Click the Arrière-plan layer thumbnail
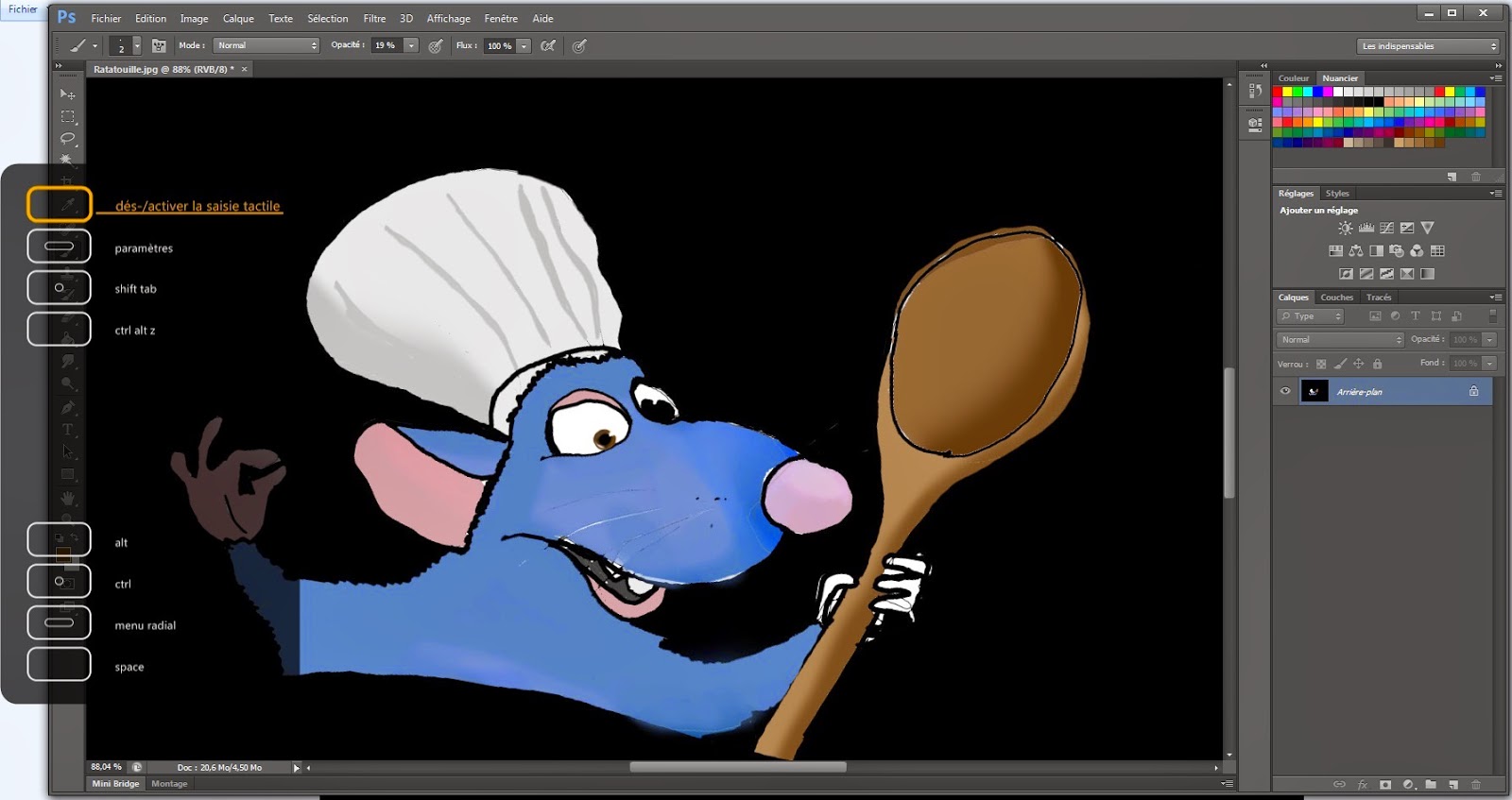The image size is (1512, 800). click(1314, 391)
